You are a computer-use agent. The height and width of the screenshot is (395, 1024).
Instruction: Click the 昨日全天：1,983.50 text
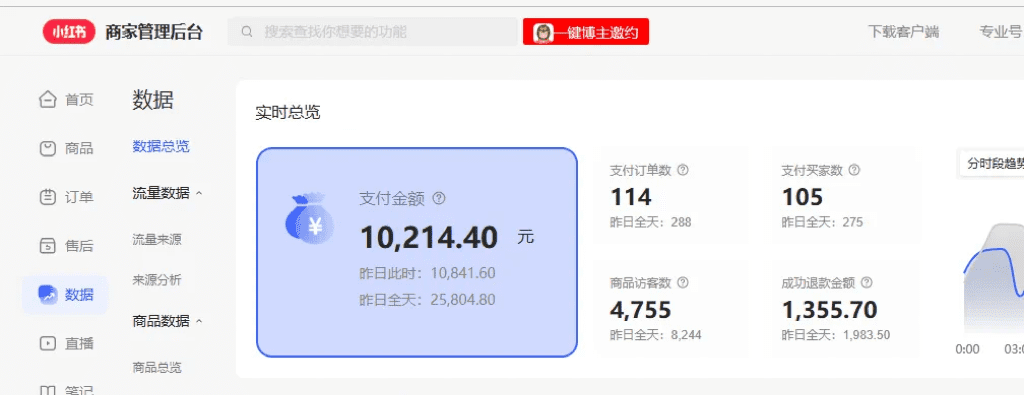[836, 335]
